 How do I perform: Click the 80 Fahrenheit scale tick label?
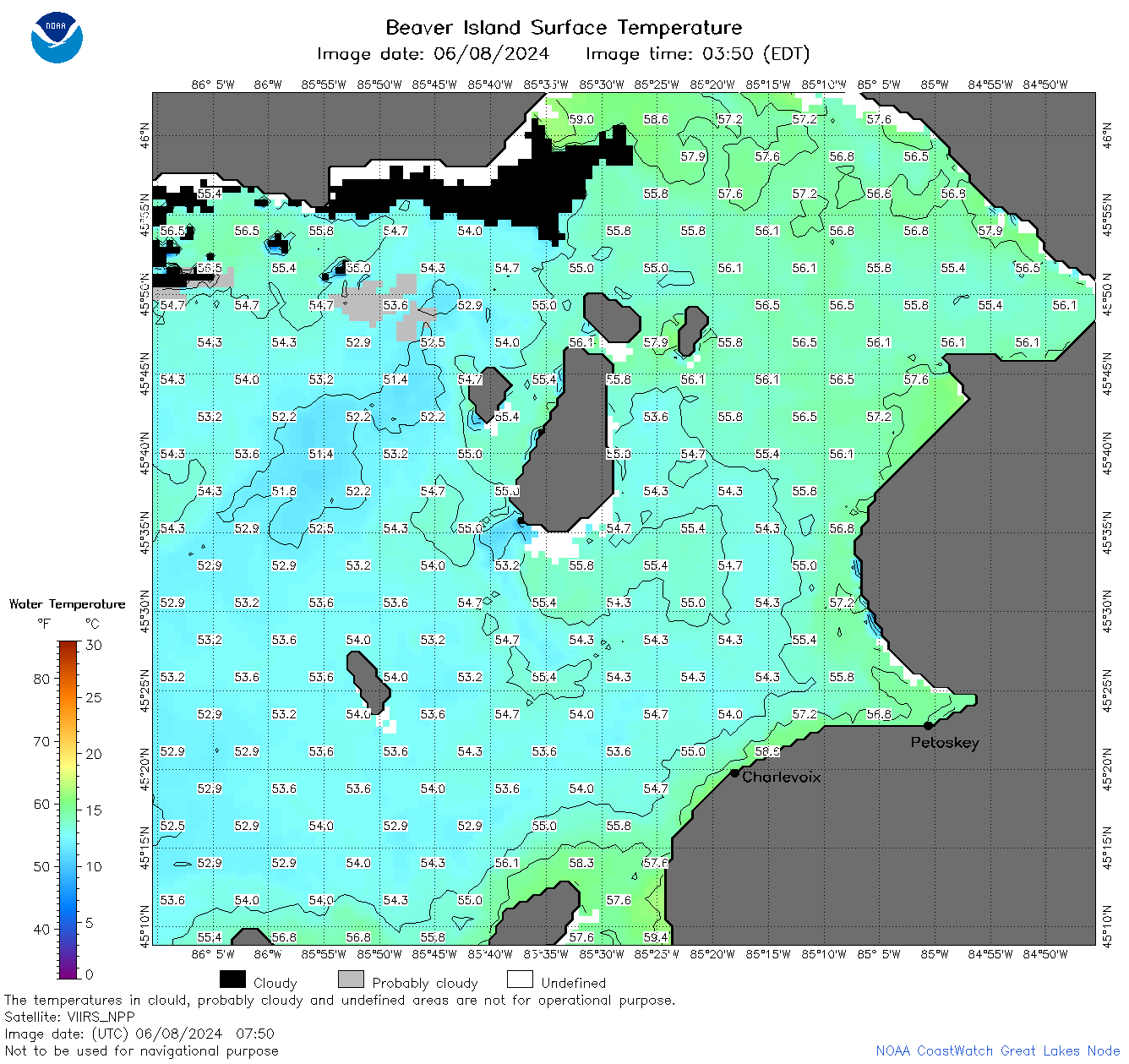tap(41, 679)
